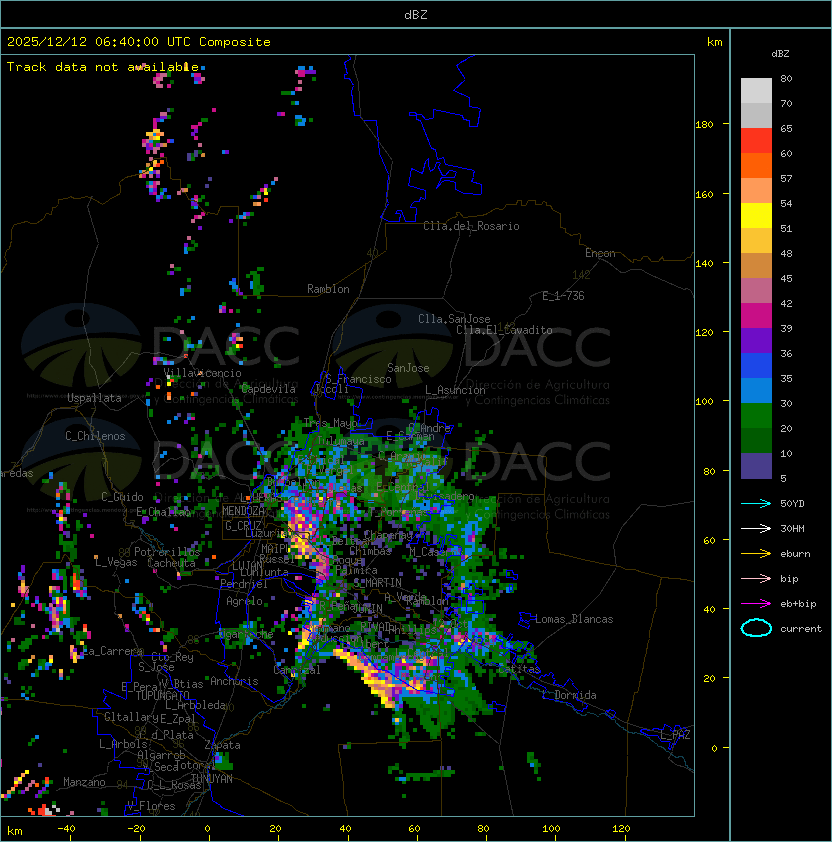Pick the orange swatch between 60 and 57
Image resolution: width=832 pixels, height=842 pixels.
pos(756,165)
